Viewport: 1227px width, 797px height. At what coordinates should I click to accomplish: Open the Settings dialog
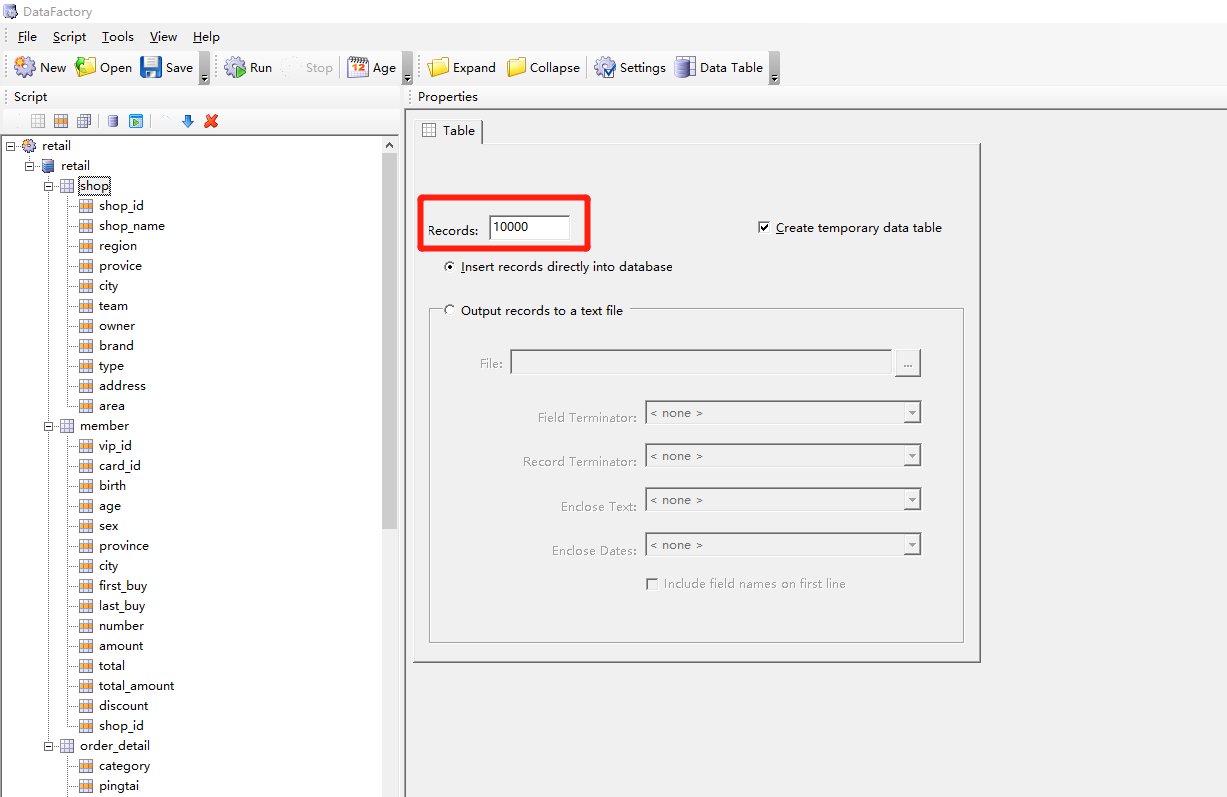pyautogui.click(x=630, y=68)
